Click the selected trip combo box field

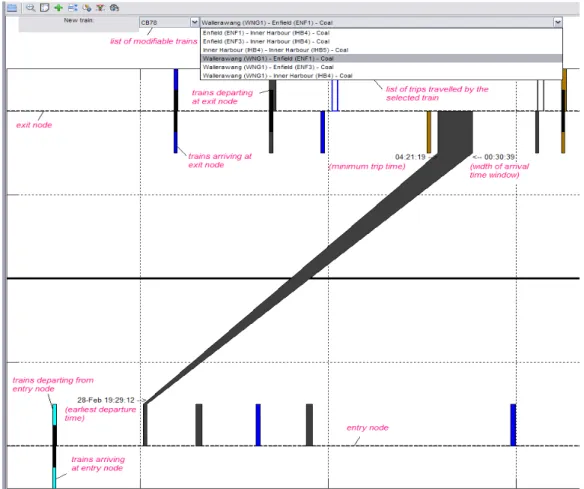(381, 22)
